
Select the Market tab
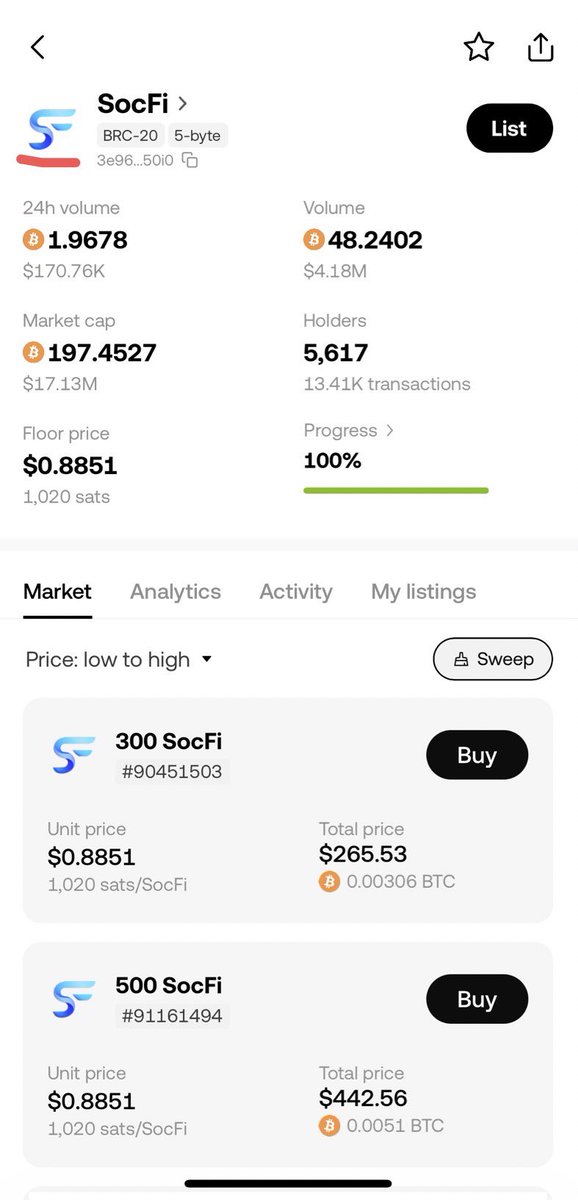point(57,591)
